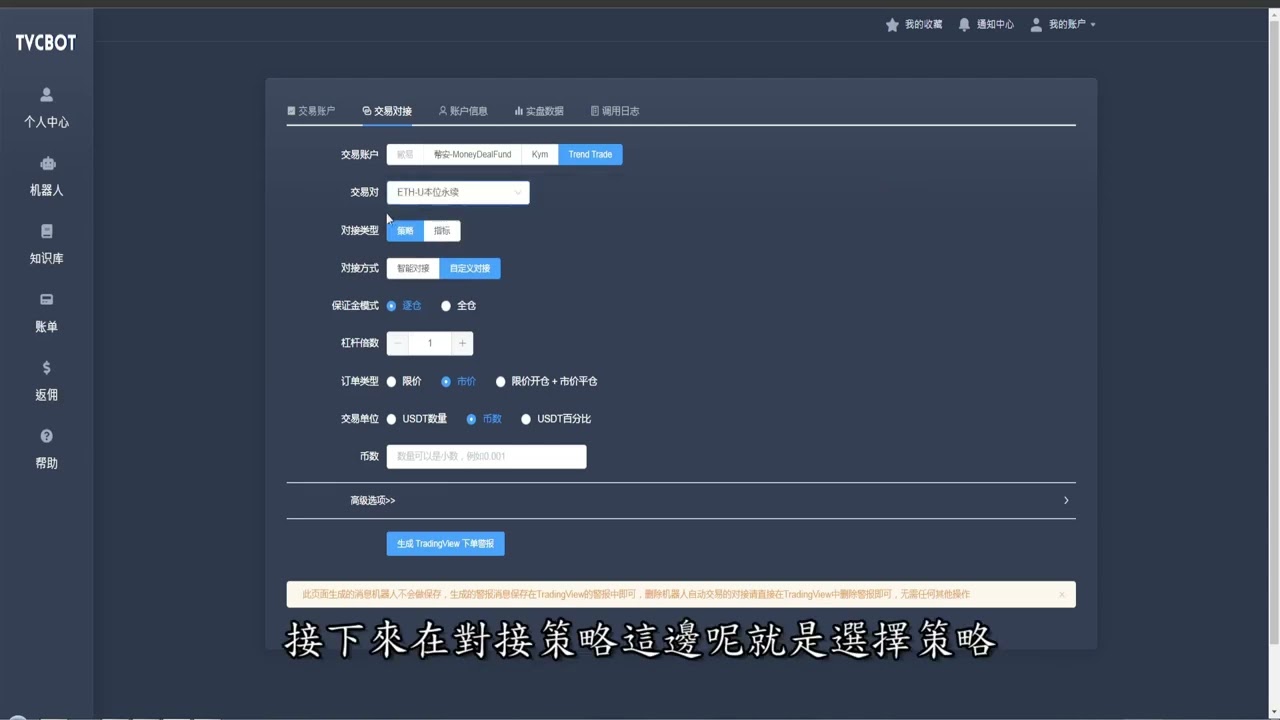Open the 我的账户 account menu
Screen dimensions: 1280x720
(x=1063, y=24)
